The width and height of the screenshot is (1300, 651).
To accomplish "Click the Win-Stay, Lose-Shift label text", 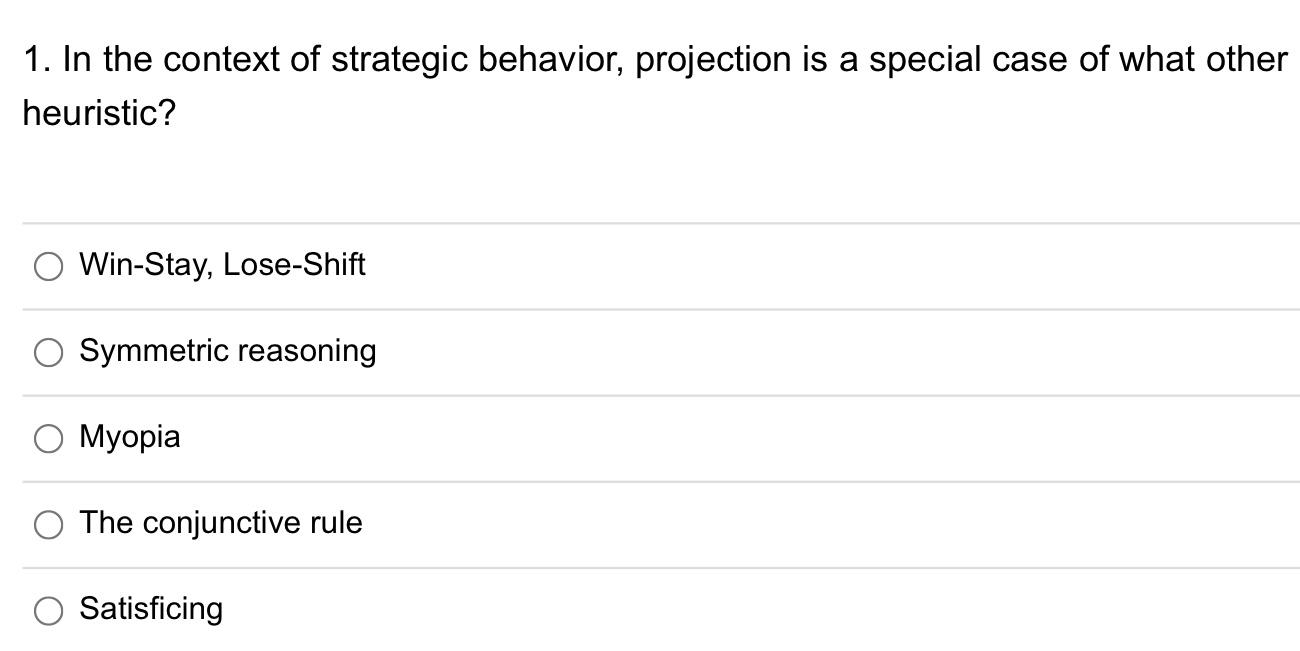I will [x=222, y=265].
